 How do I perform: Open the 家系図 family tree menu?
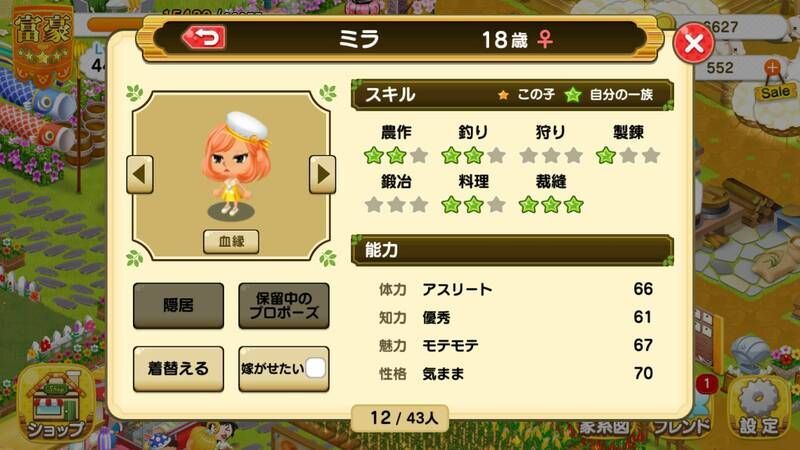pos(605,427)
